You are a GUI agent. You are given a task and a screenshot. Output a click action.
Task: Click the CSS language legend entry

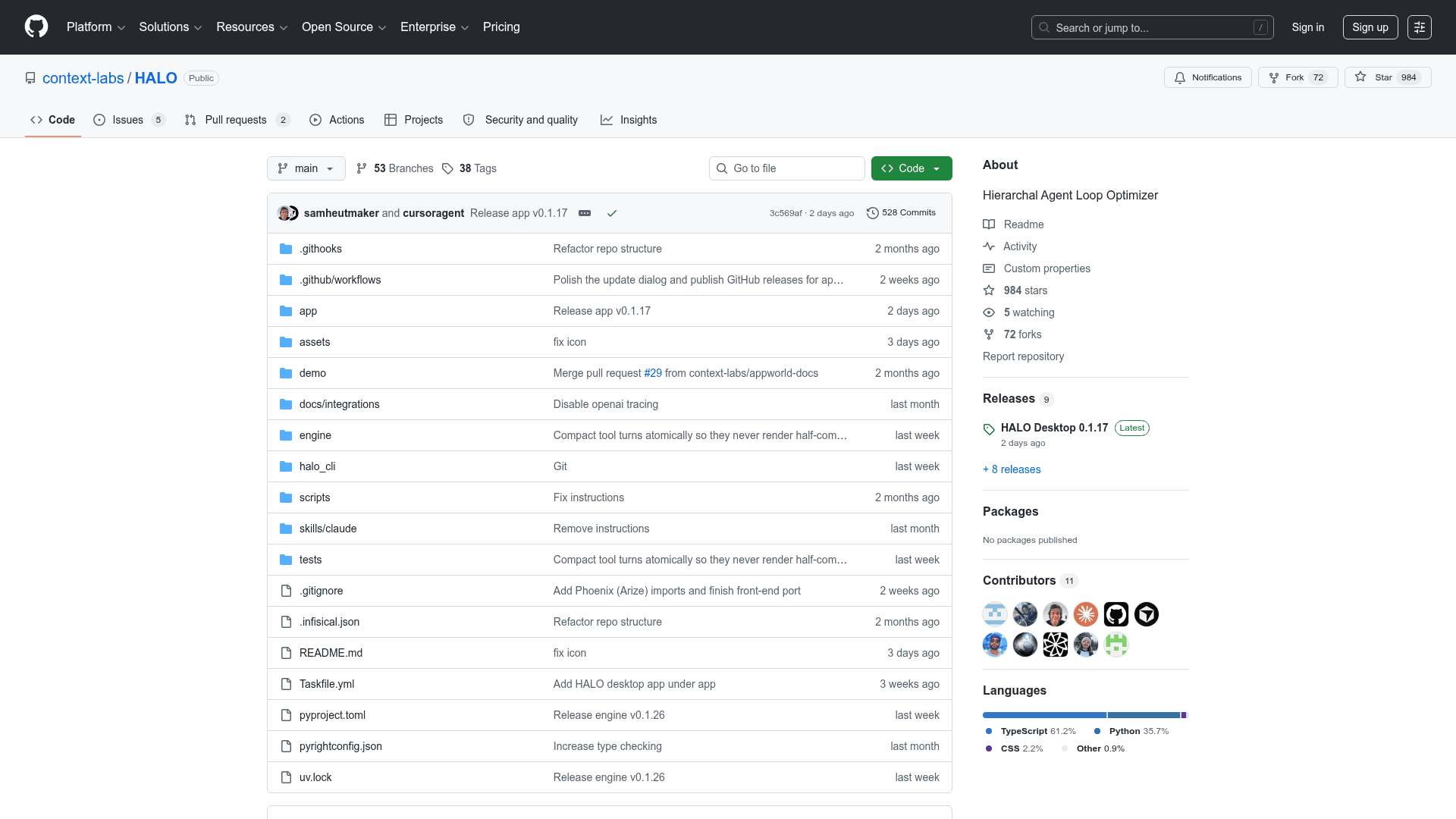1015,748
